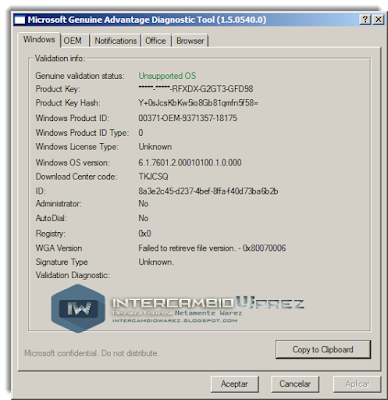Viewport: 388px width, 400px height.
Task: Click the Windows Product ID Type value 0
Action: tap(141, 133)
